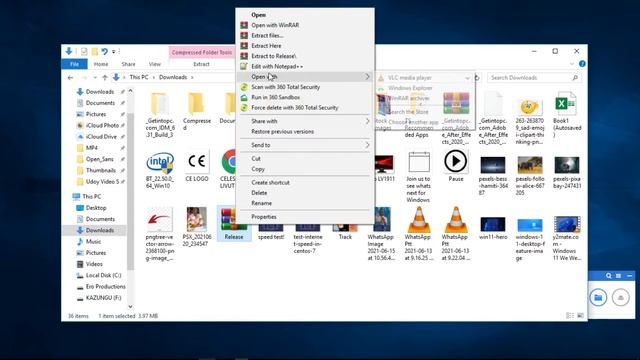Screen dimensions: 640x360
Task: Choose Cut from context menu
Action: (256, 158)
